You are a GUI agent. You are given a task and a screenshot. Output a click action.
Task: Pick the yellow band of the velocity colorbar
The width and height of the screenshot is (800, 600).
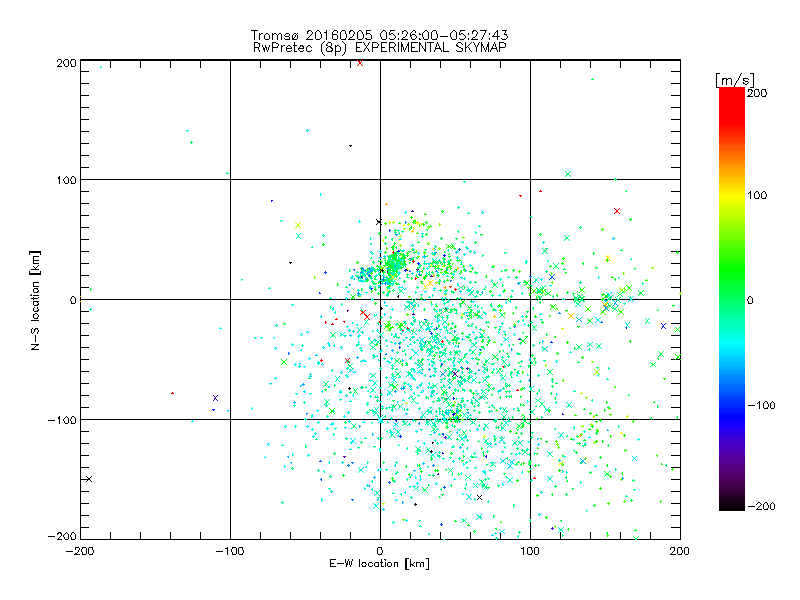pyautogui.click(x=732, y=195)
